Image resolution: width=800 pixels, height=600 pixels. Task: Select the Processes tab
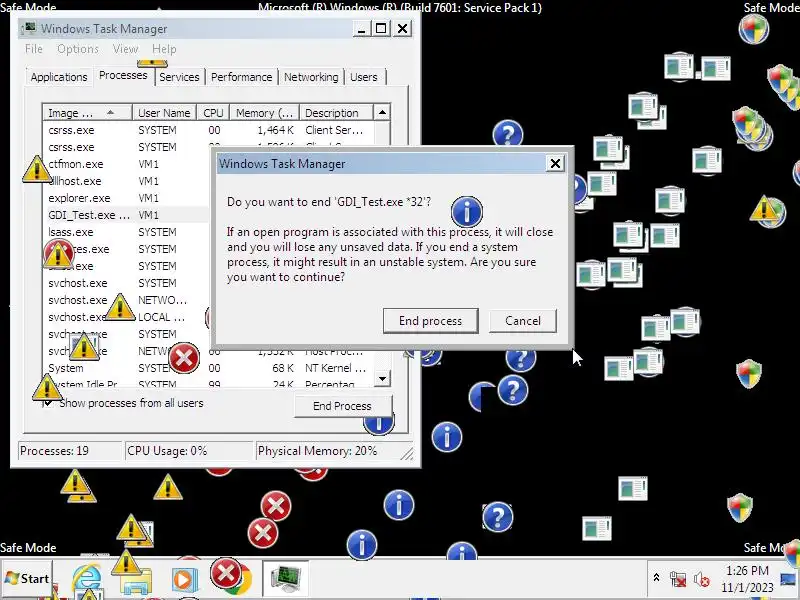[123, 76]
